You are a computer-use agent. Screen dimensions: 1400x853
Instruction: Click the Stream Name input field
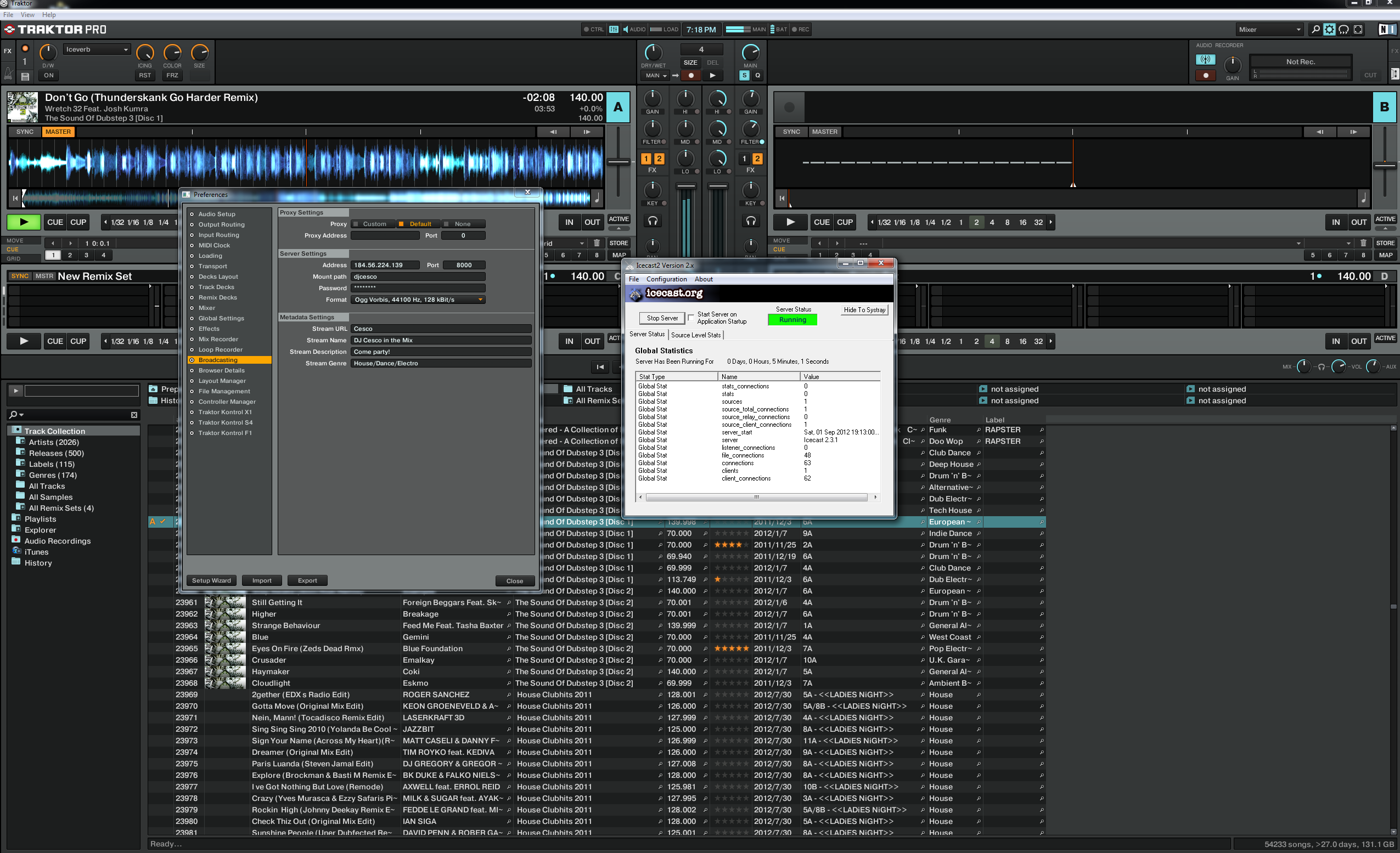(441, 340)
